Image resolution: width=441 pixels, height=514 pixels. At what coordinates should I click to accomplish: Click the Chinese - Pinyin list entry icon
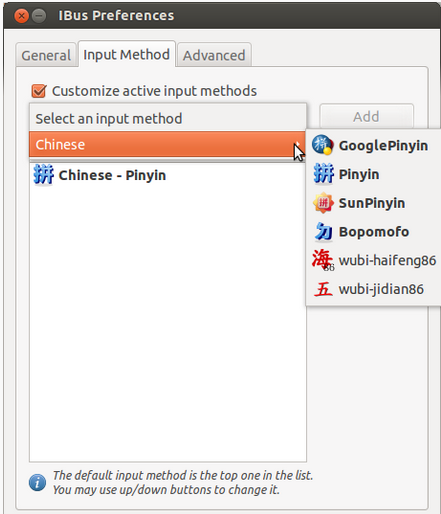click(x=43, y=174)
